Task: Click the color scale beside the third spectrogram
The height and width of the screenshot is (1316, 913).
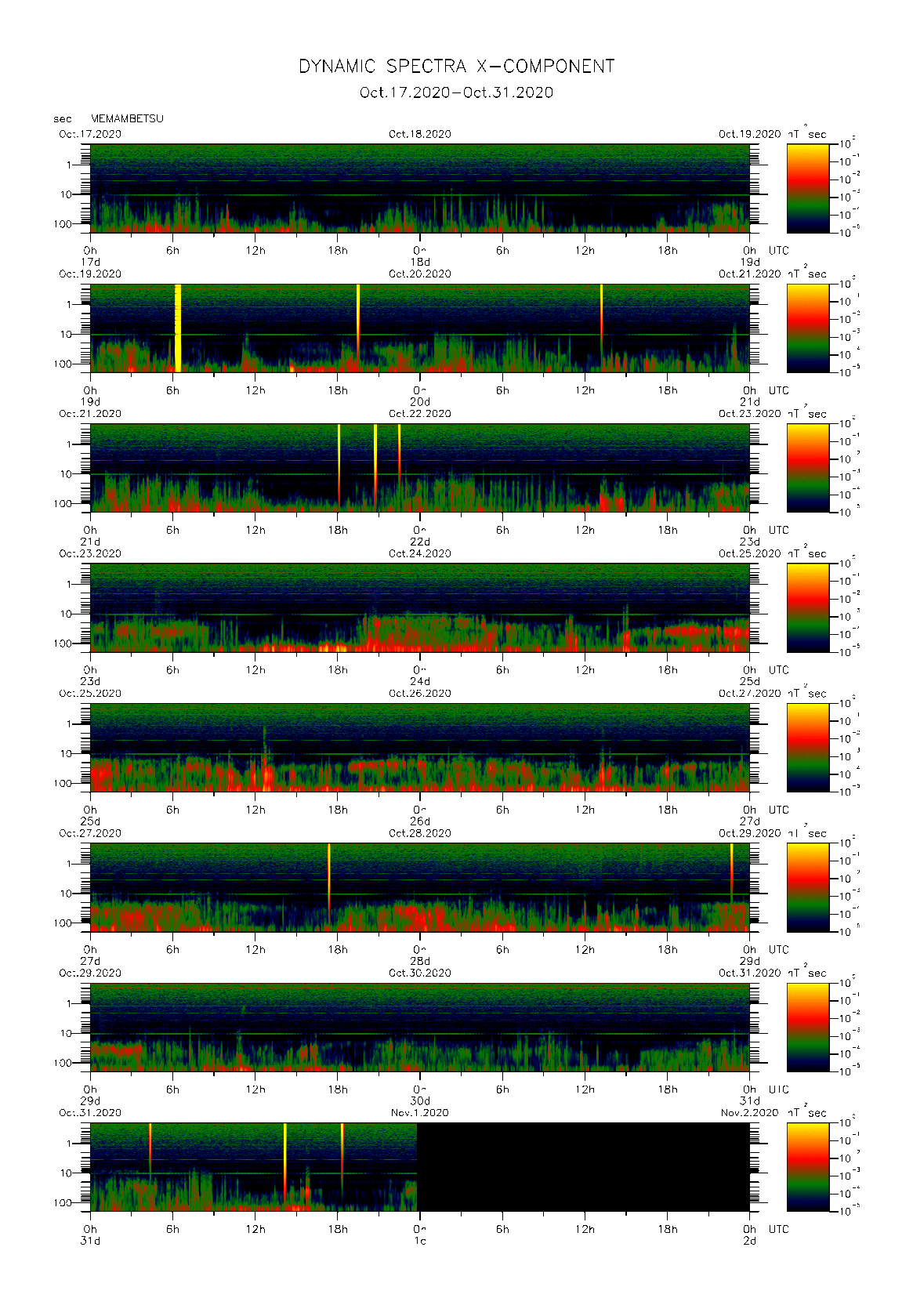Action: 807,467
